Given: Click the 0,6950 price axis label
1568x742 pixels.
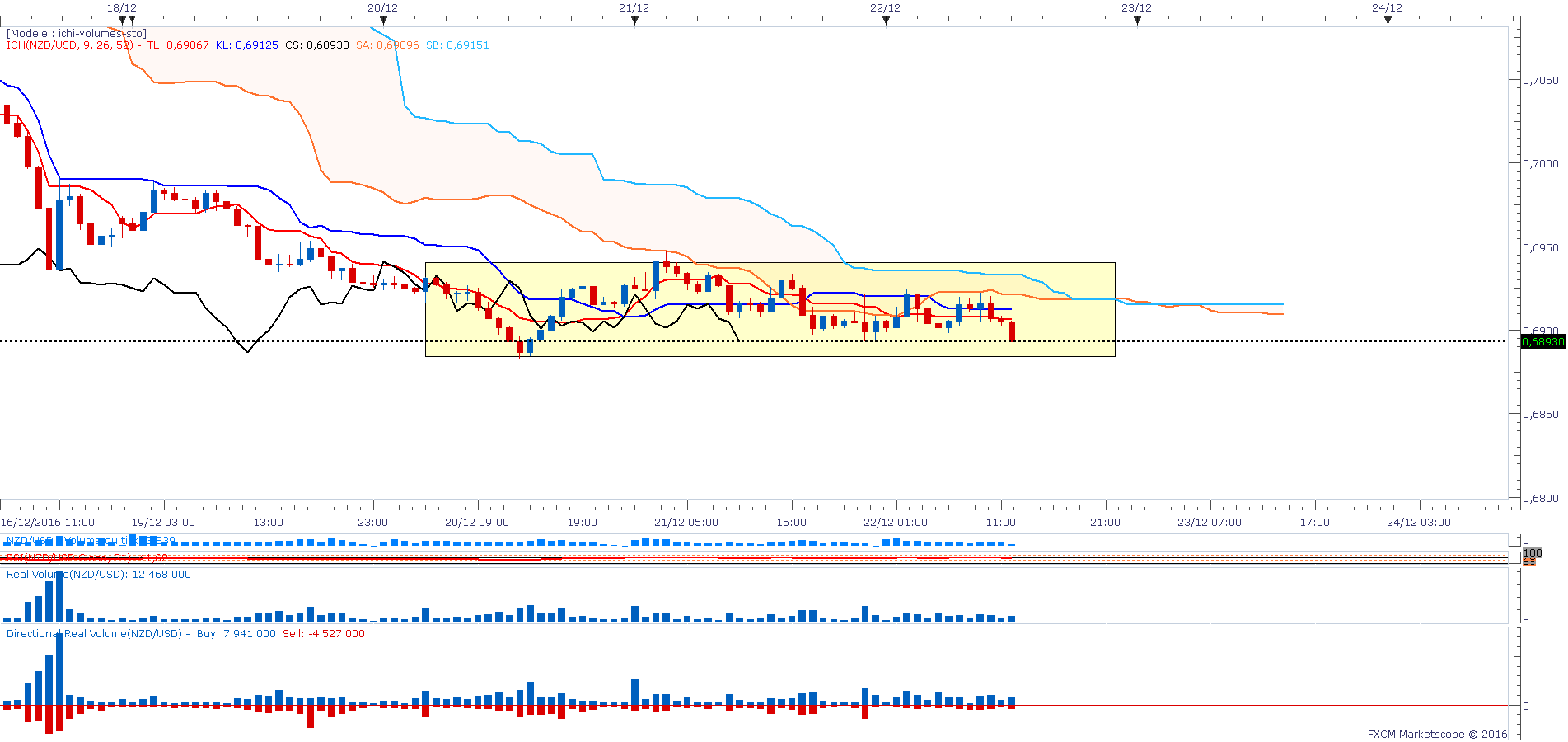Looking at the screenshot, I should click(x=1541, y=248).
